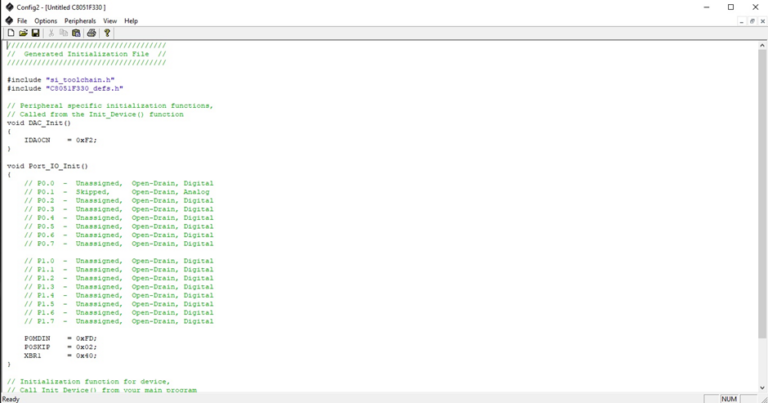Image resolution: width=768 pixels, height=403 pixels.
Task: Close the inner document window
Action: tap(761, 20)
